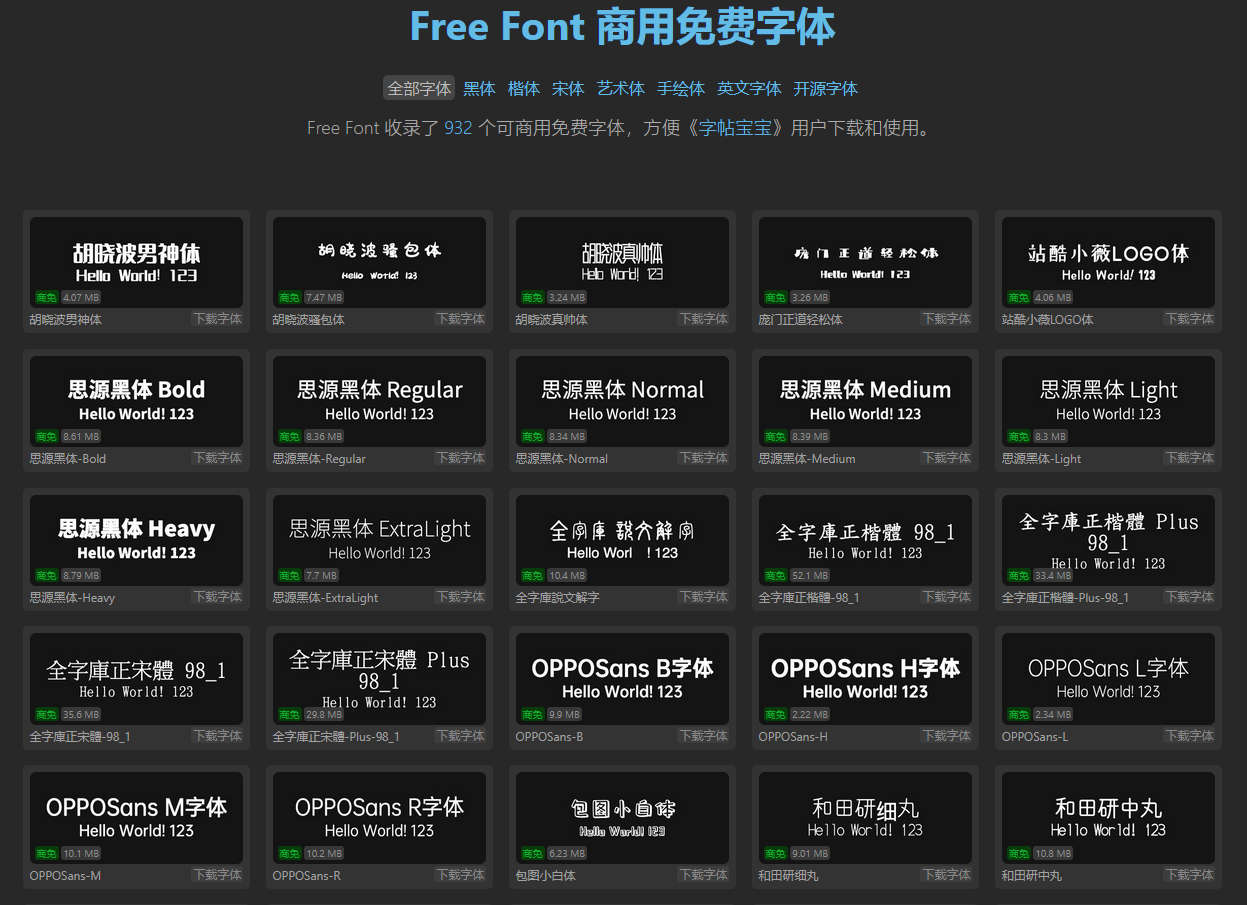Download the 和田研中丸 font

point(1189,875)
